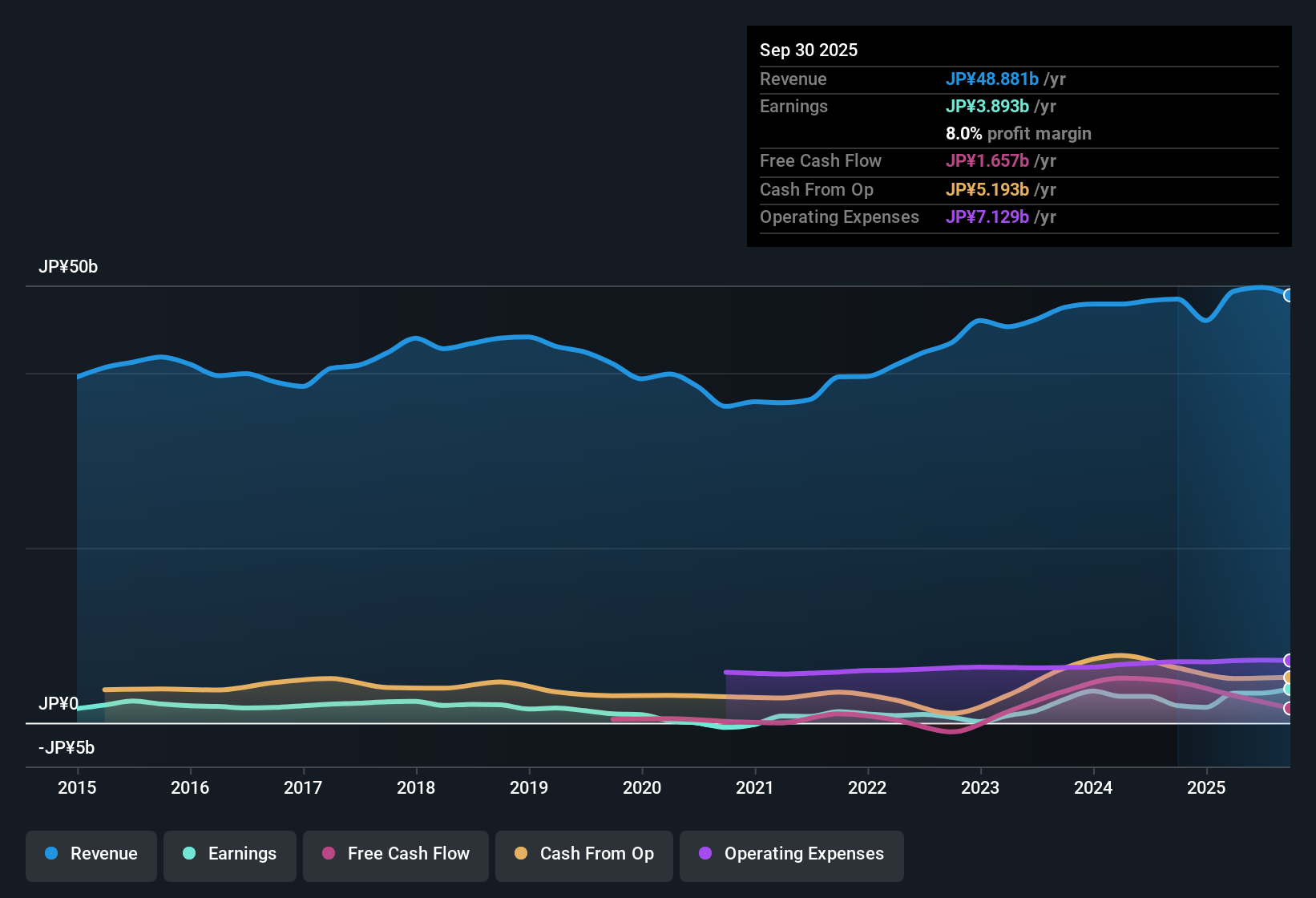Viewport: 1316px width, 898px height.
Task: Toggle the Revenue series visibility in legend
Action: click(91, 854)
